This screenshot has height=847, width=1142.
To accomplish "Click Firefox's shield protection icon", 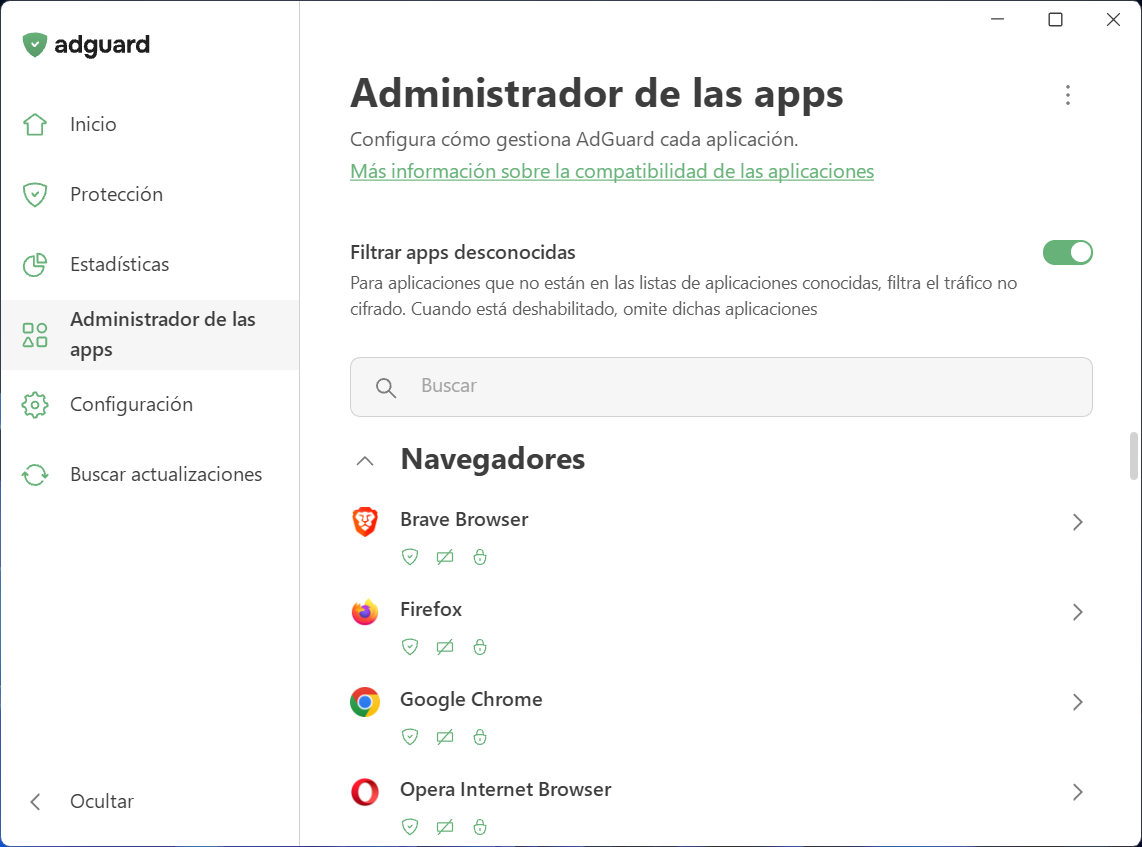I will [410, 647].
